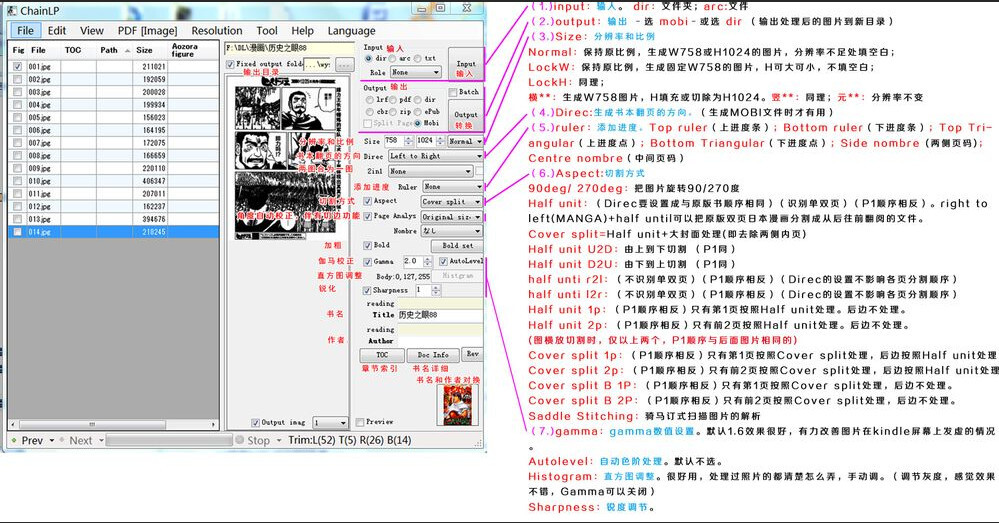The image size is (999, 523).
Task: Toggle the Batch checkbox
Action: 453,92
